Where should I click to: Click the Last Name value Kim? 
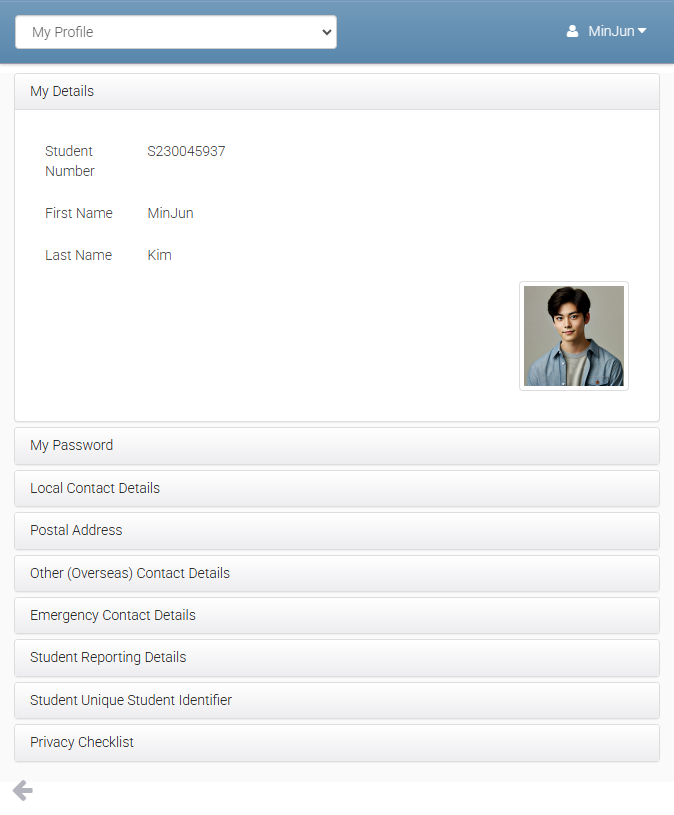159,255
